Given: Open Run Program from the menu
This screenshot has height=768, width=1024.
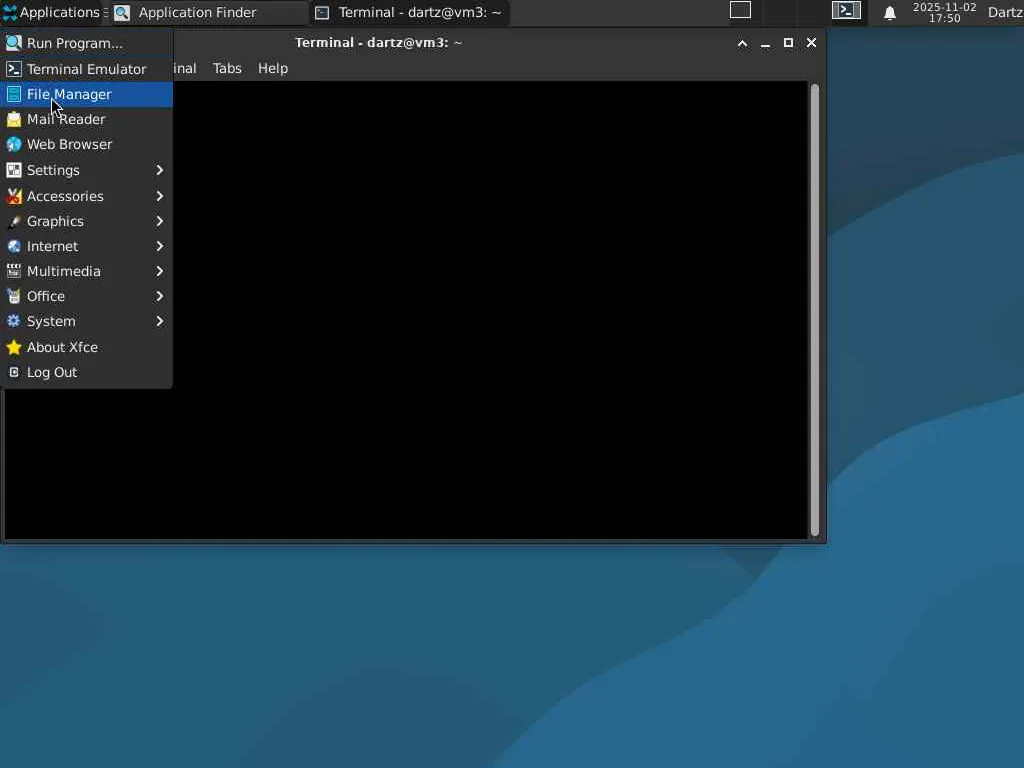Looking at the screenshot, I should click(x=86, y=43).
